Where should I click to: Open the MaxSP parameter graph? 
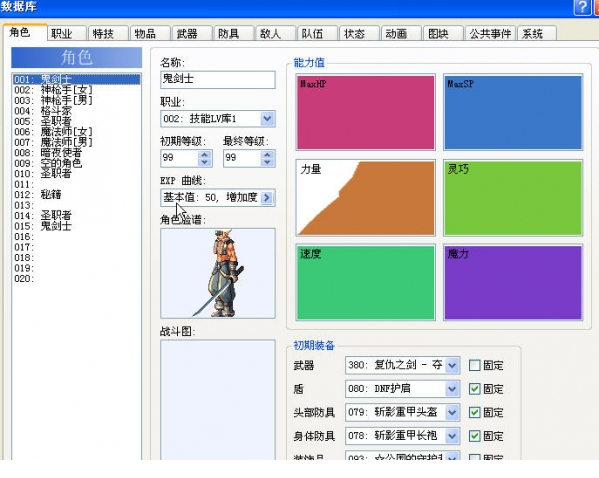tap(513, 112)
